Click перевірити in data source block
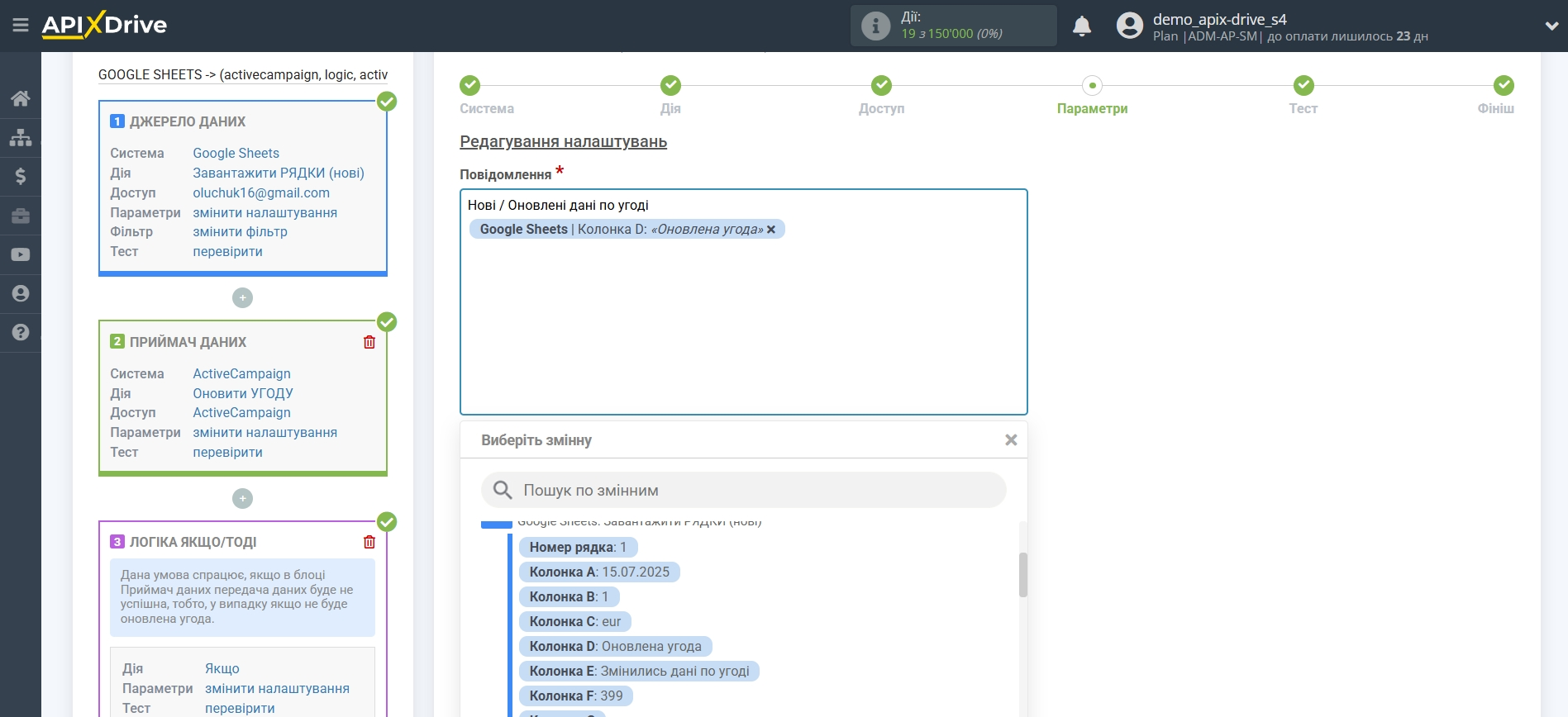 (227, 251)
